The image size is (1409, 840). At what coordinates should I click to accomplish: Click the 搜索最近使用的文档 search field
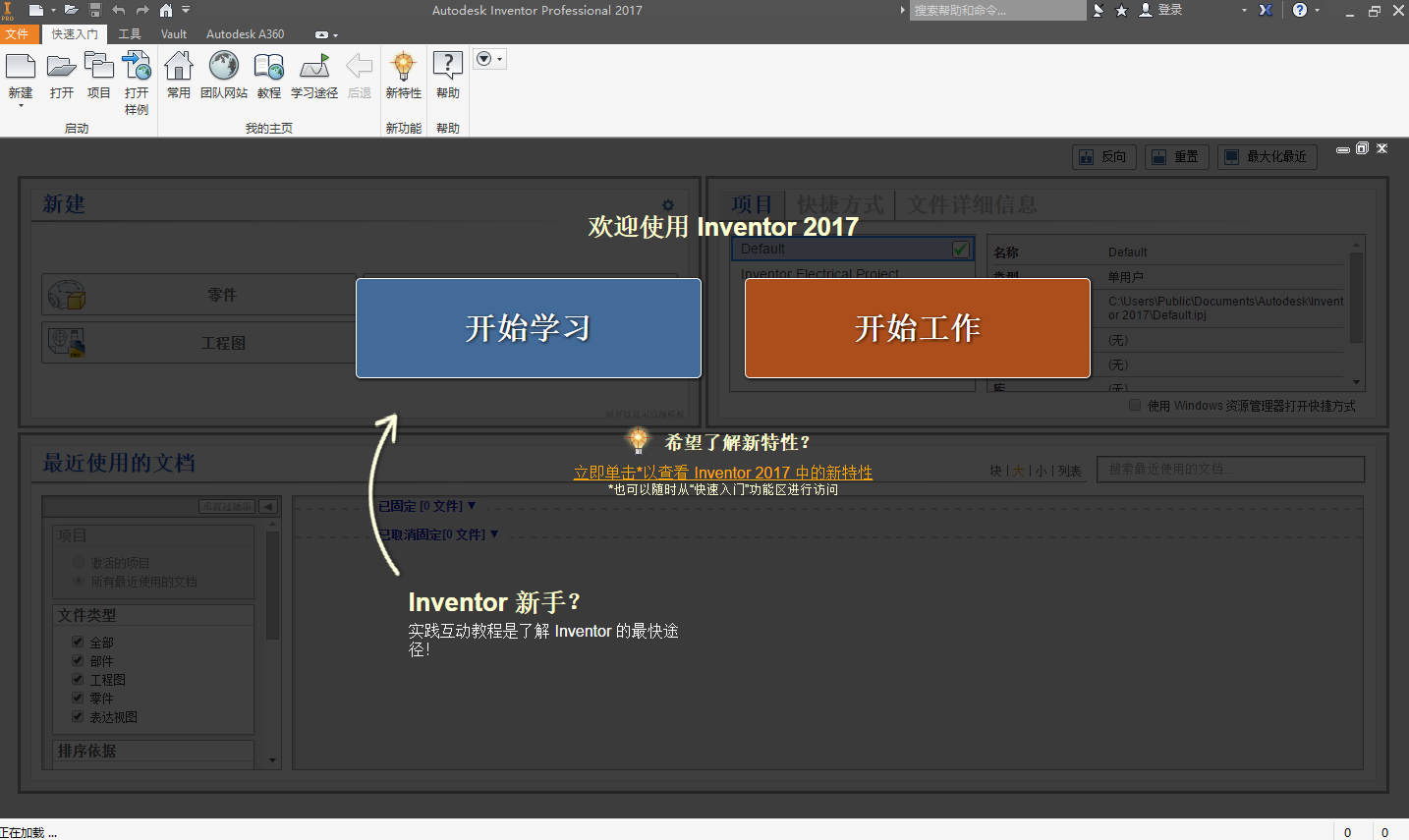point(1229,469)
